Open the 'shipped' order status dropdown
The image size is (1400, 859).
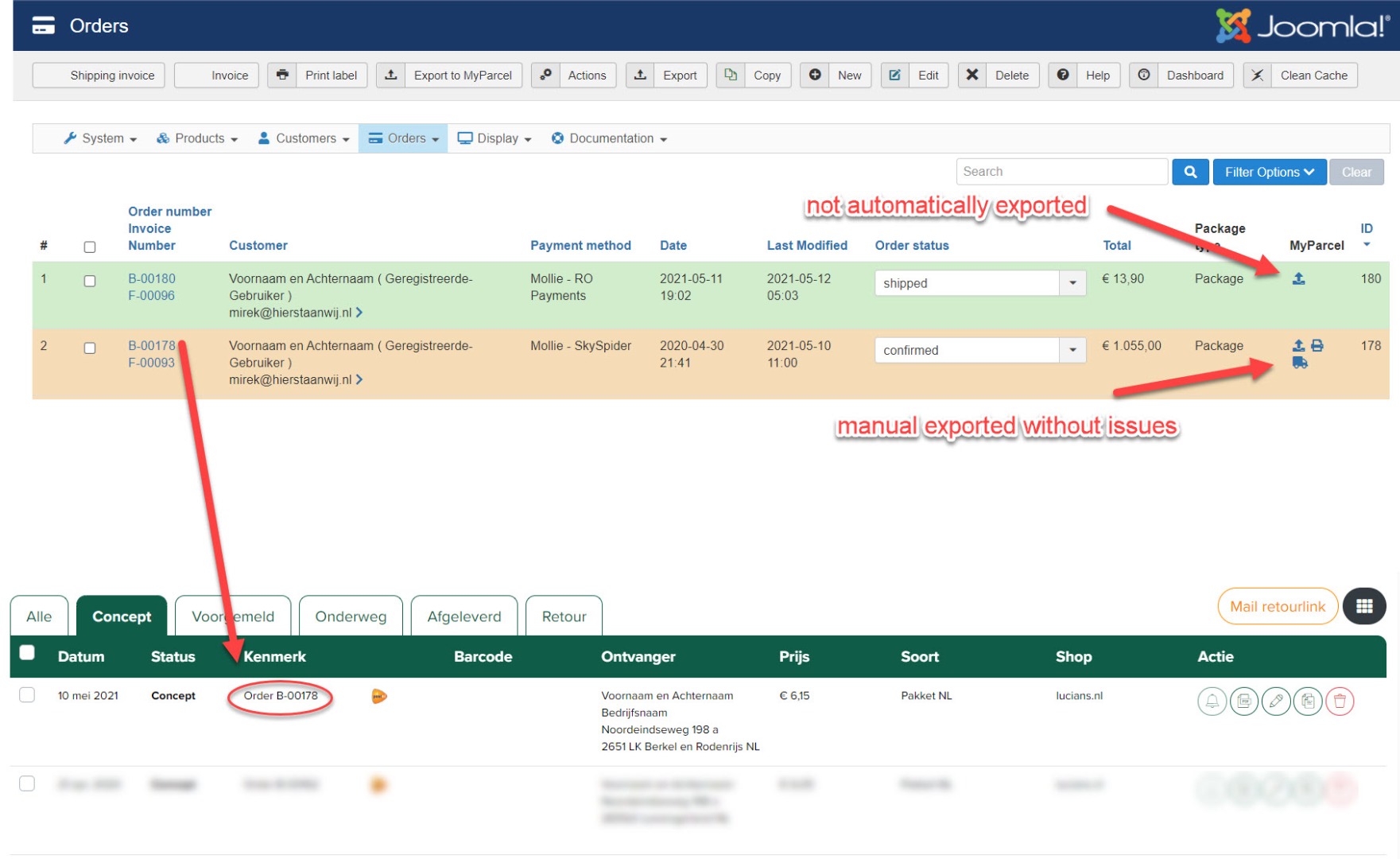[1072, 283]
